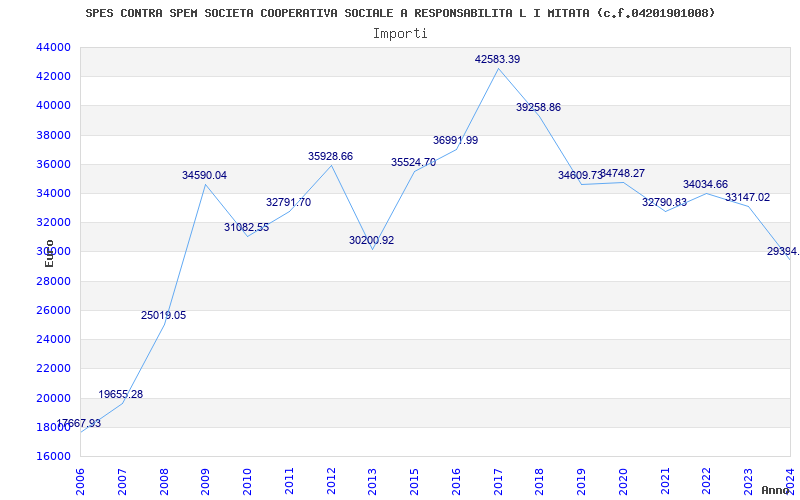Click the data label 32791.70

coord(288,203)
